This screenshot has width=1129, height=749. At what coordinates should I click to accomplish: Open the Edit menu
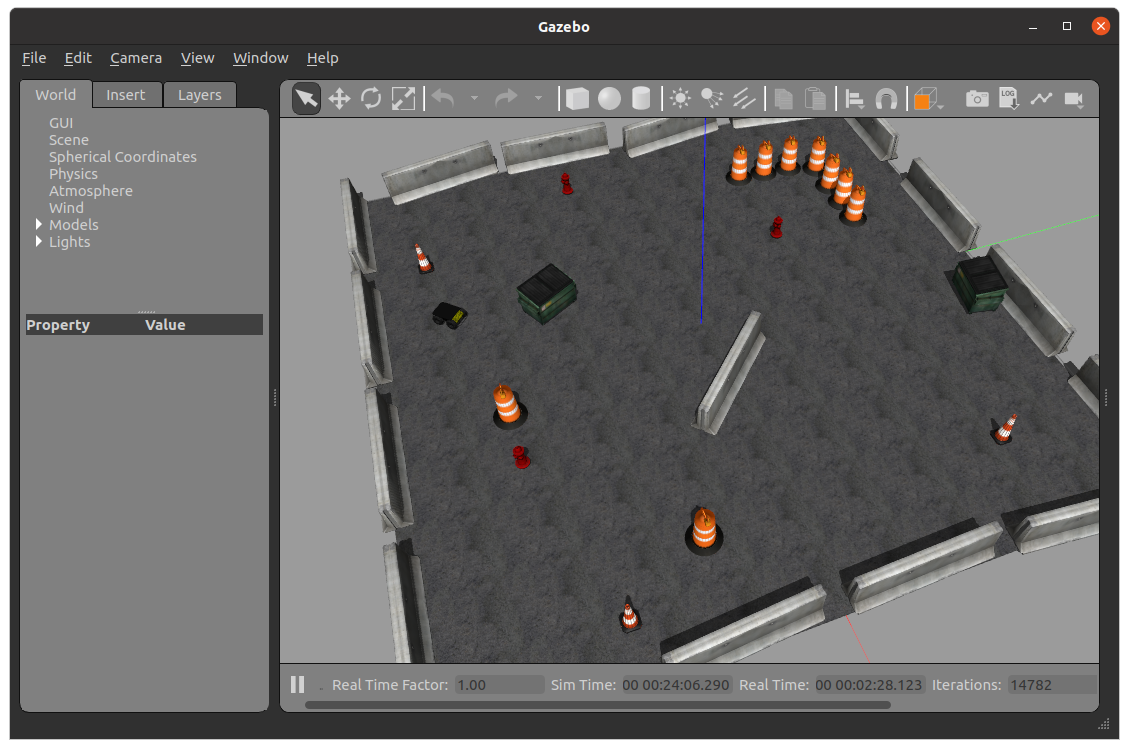[78, 58]
